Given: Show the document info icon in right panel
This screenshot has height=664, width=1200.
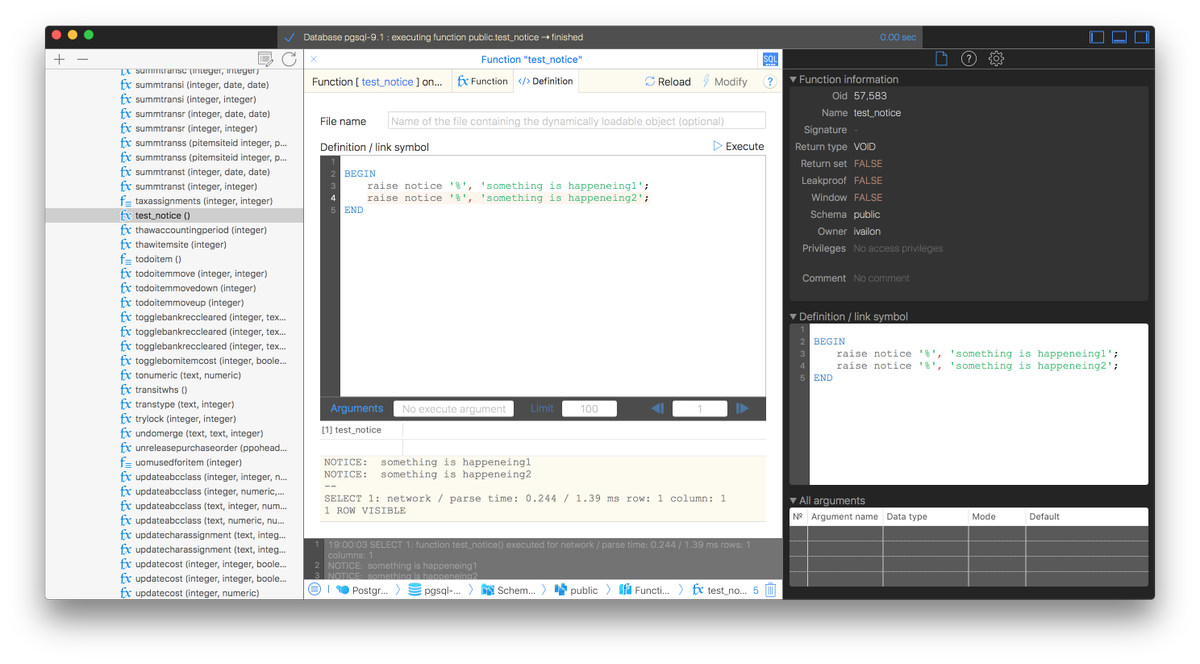Looking at the screenshot, I should click(x=941, y=59).
